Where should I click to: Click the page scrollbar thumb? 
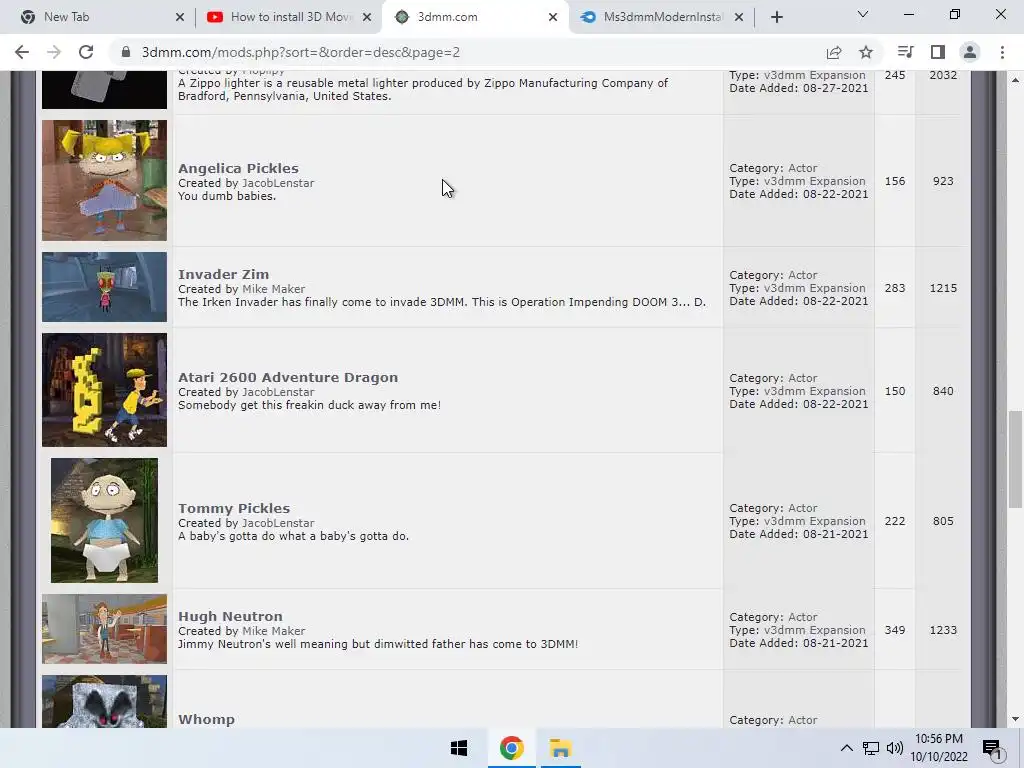(1015, 458)
